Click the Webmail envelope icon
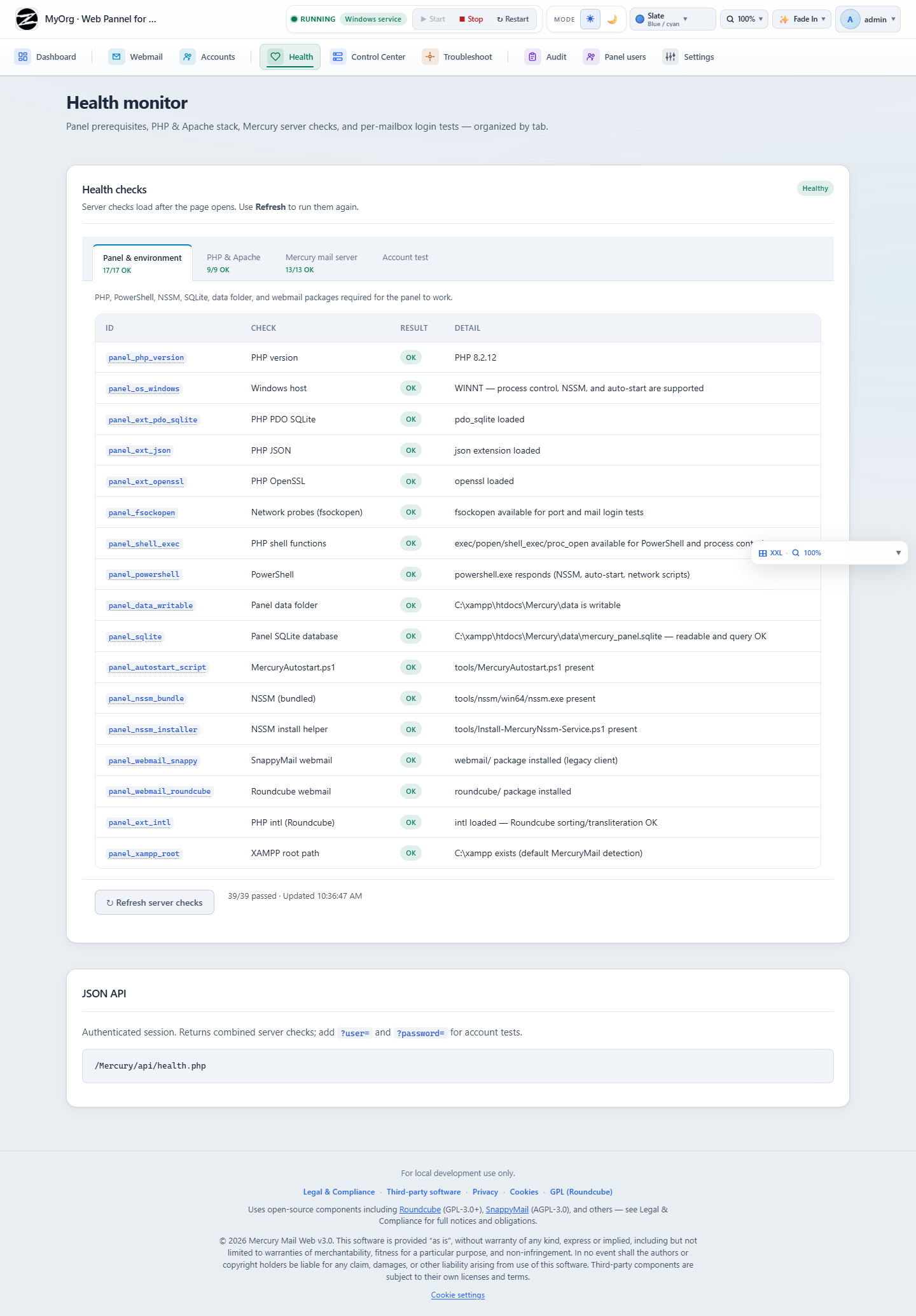 [x=116, y=57]
